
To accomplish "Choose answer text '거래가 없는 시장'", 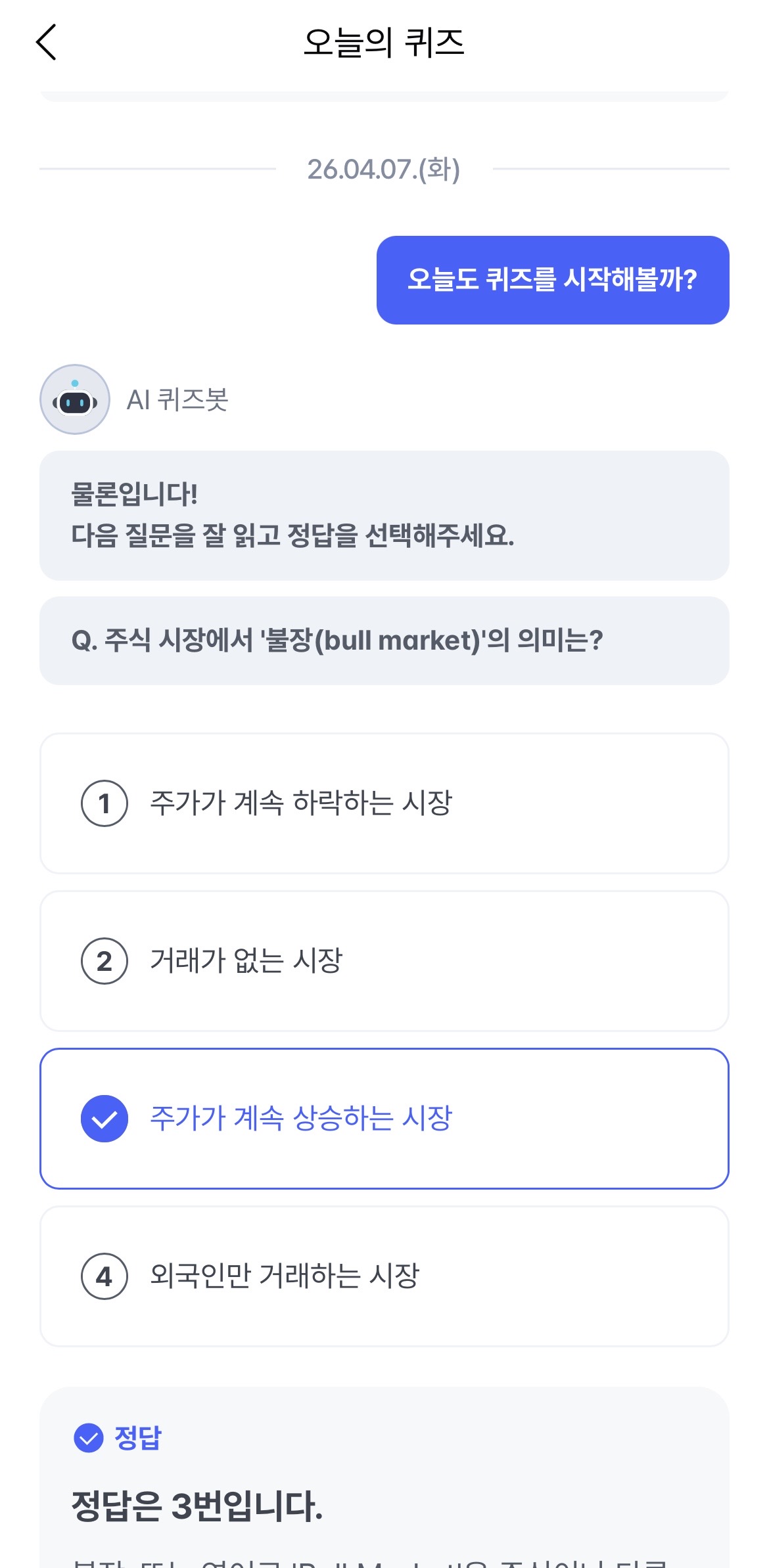I will (246, 960).
